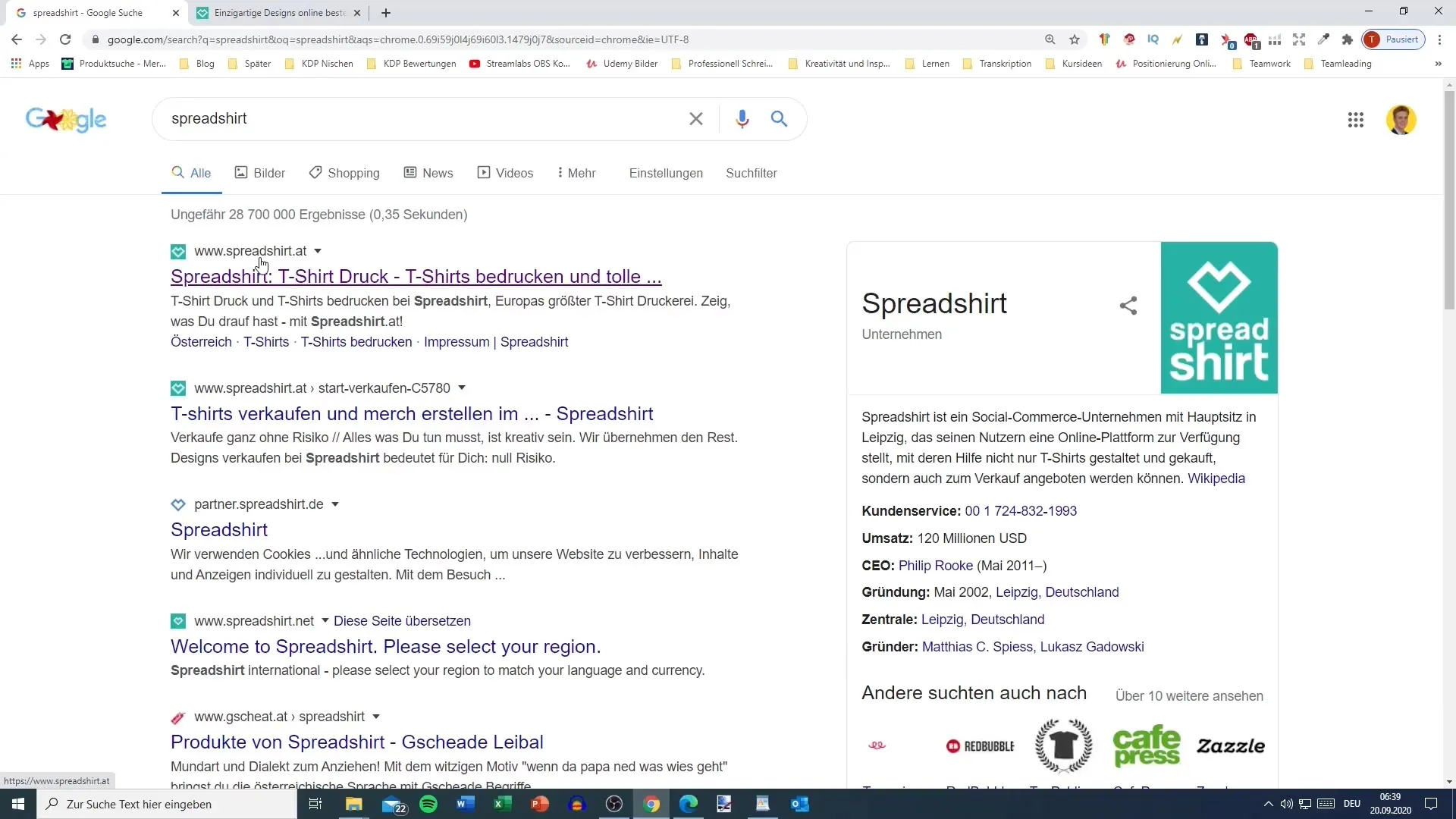Open the Google apps grid
The image size is (1456, 819).
(1356, 120)
